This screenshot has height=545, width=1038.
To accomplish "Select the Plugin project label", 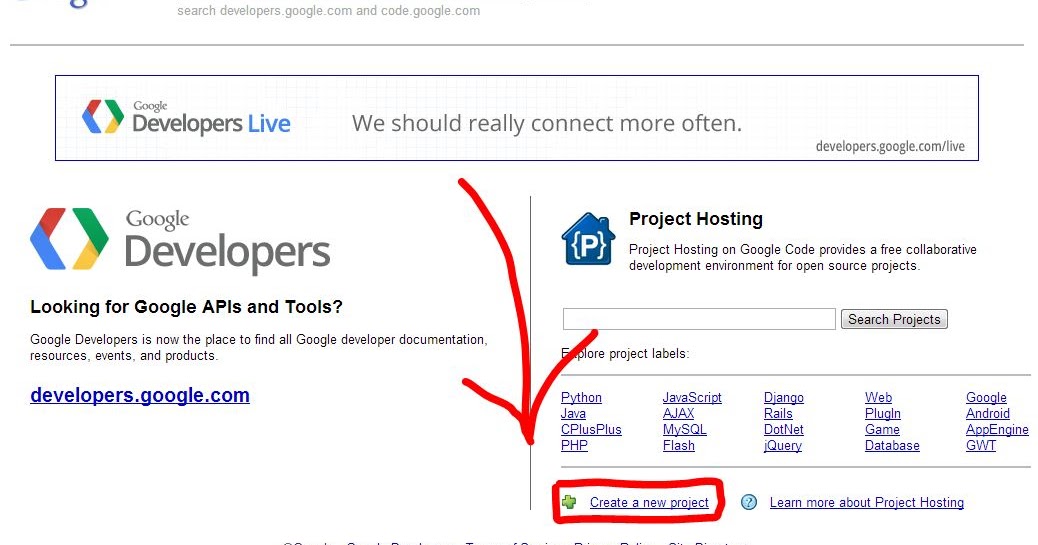I will tap(882, 413).
